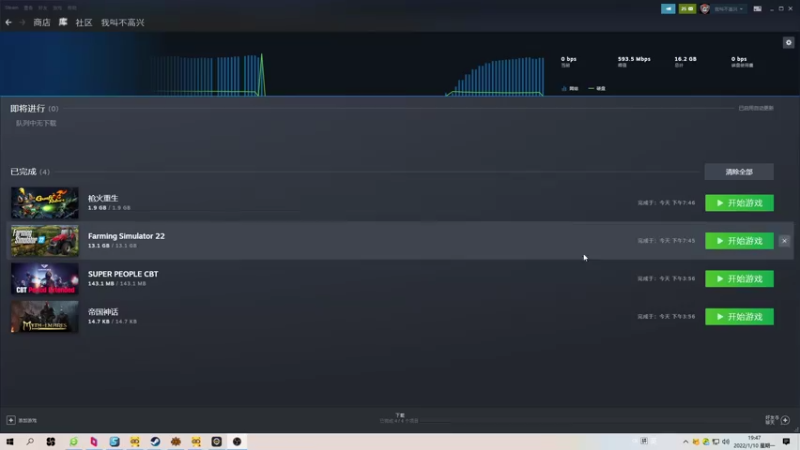Screen dimensions: 800x450
Task: Click 清除全部 clear all button
Action: click(x=739, y=172)
